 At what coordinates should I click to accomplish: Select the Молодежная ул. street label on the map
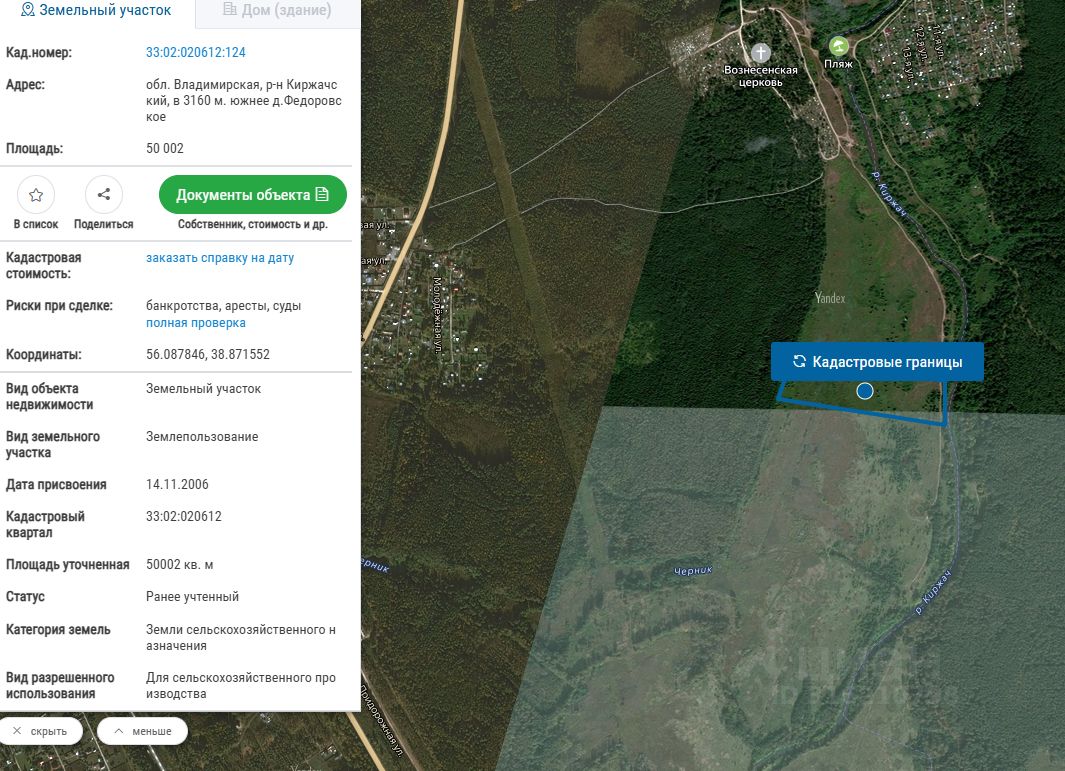[437, 315]
